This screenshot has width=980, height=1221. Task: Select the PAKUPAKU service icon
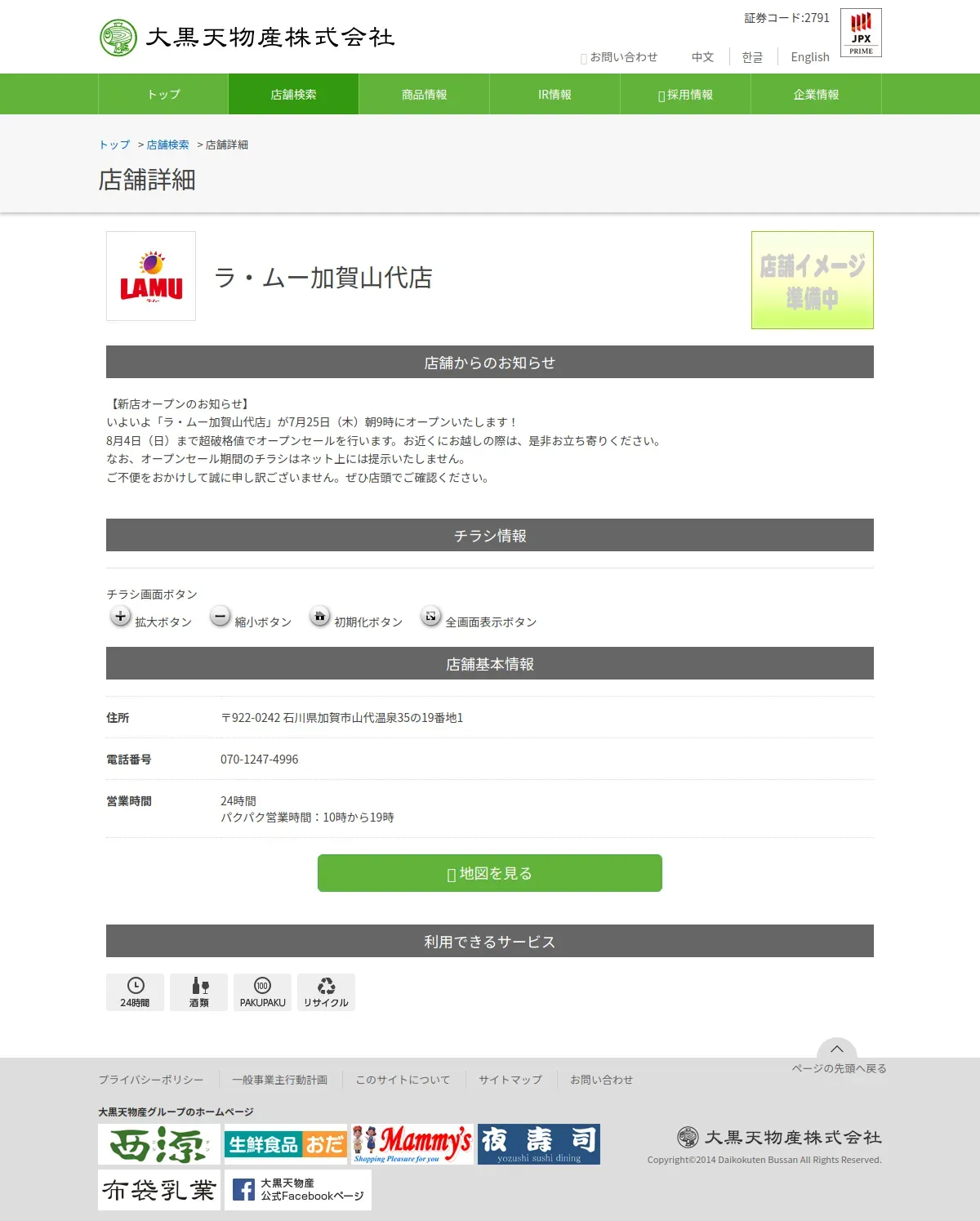[x=262, y=992]
